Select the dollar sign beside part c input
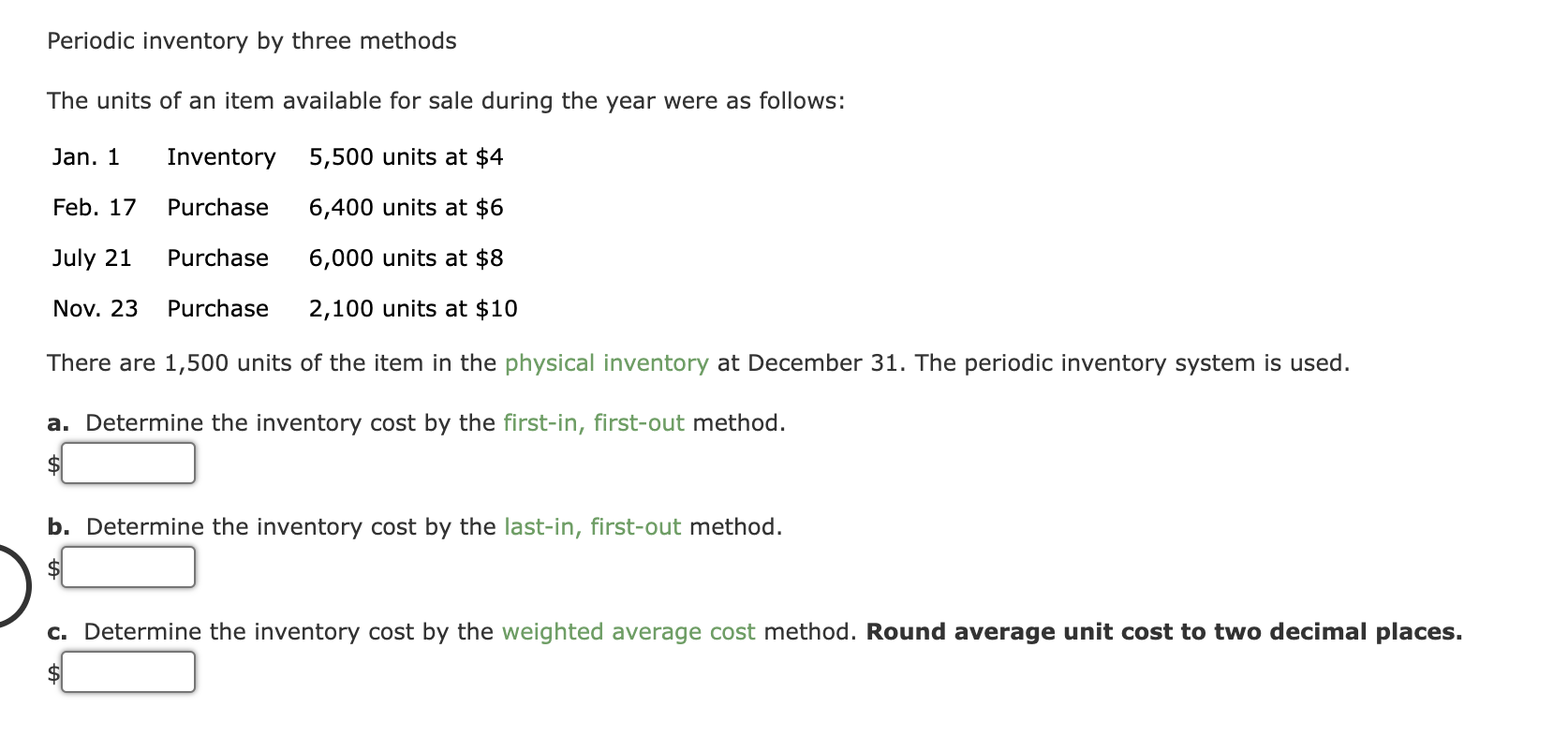The width and height of the screenshot is (1568, 751). point(52,671)
